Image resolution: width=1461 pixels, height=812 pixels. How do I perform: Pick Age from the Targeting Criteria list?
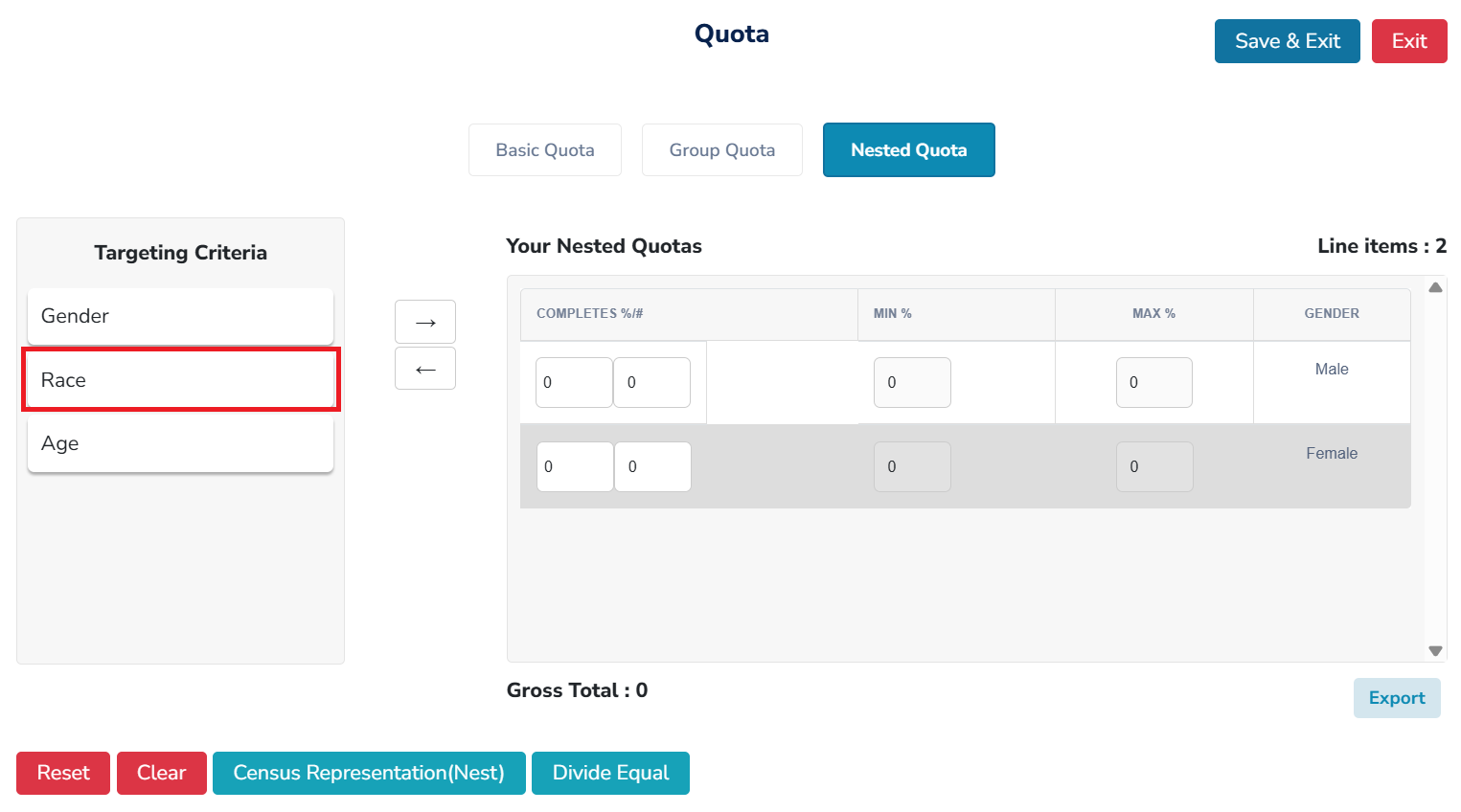pyautogui.click(x=180, y=443)
